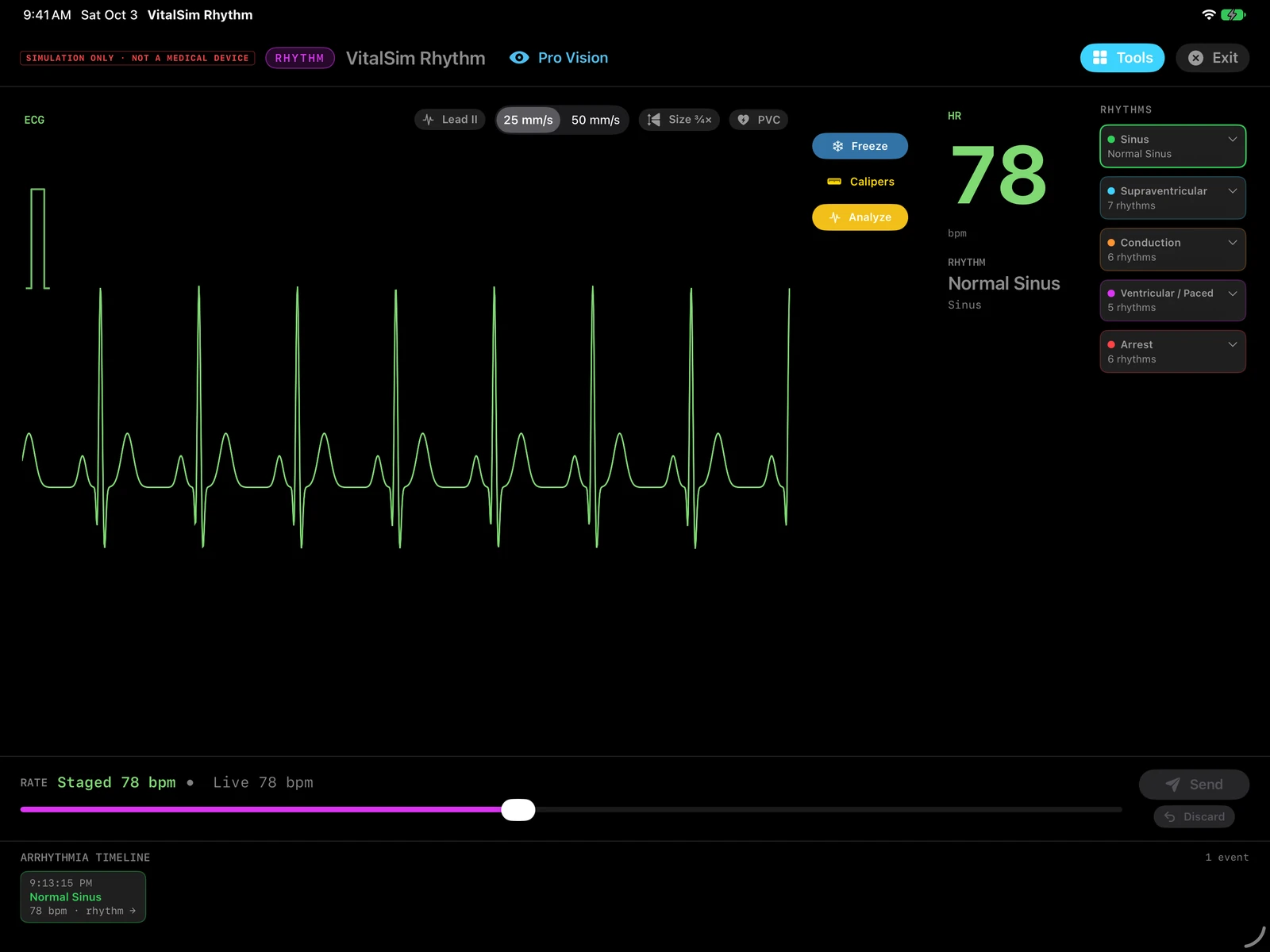Click the green dot on Sinus category

pyautogui.click(x=1111, y=140)
